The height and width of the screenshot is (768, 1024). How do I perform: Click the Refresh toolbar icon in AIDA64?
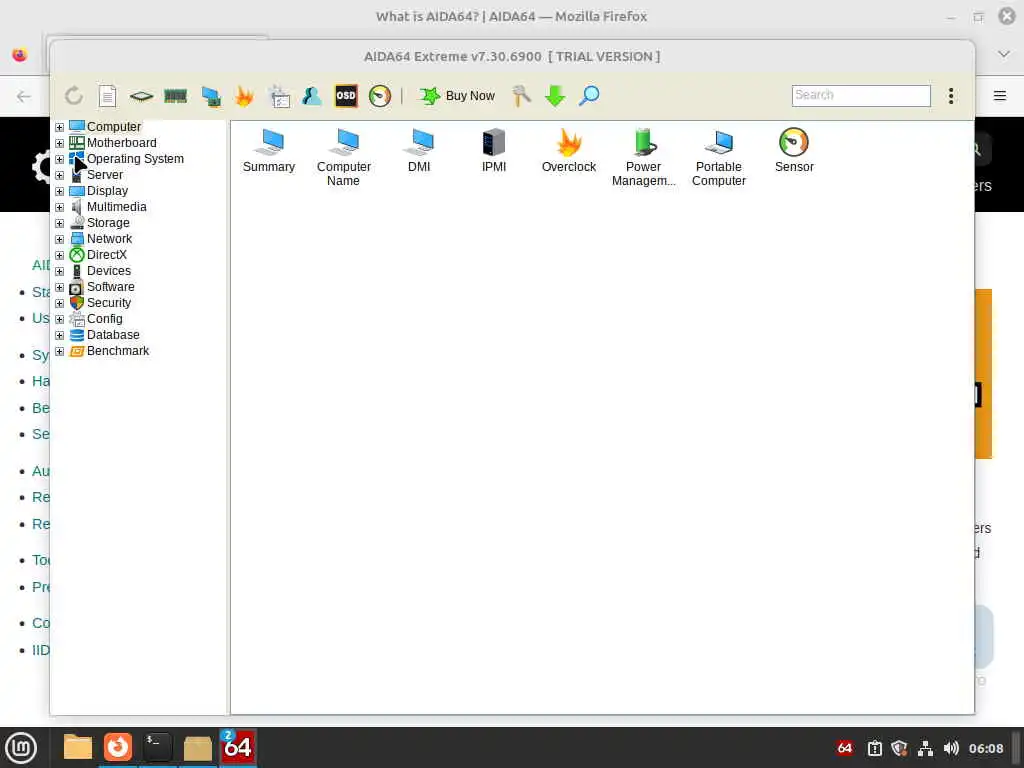click(74, 96)
